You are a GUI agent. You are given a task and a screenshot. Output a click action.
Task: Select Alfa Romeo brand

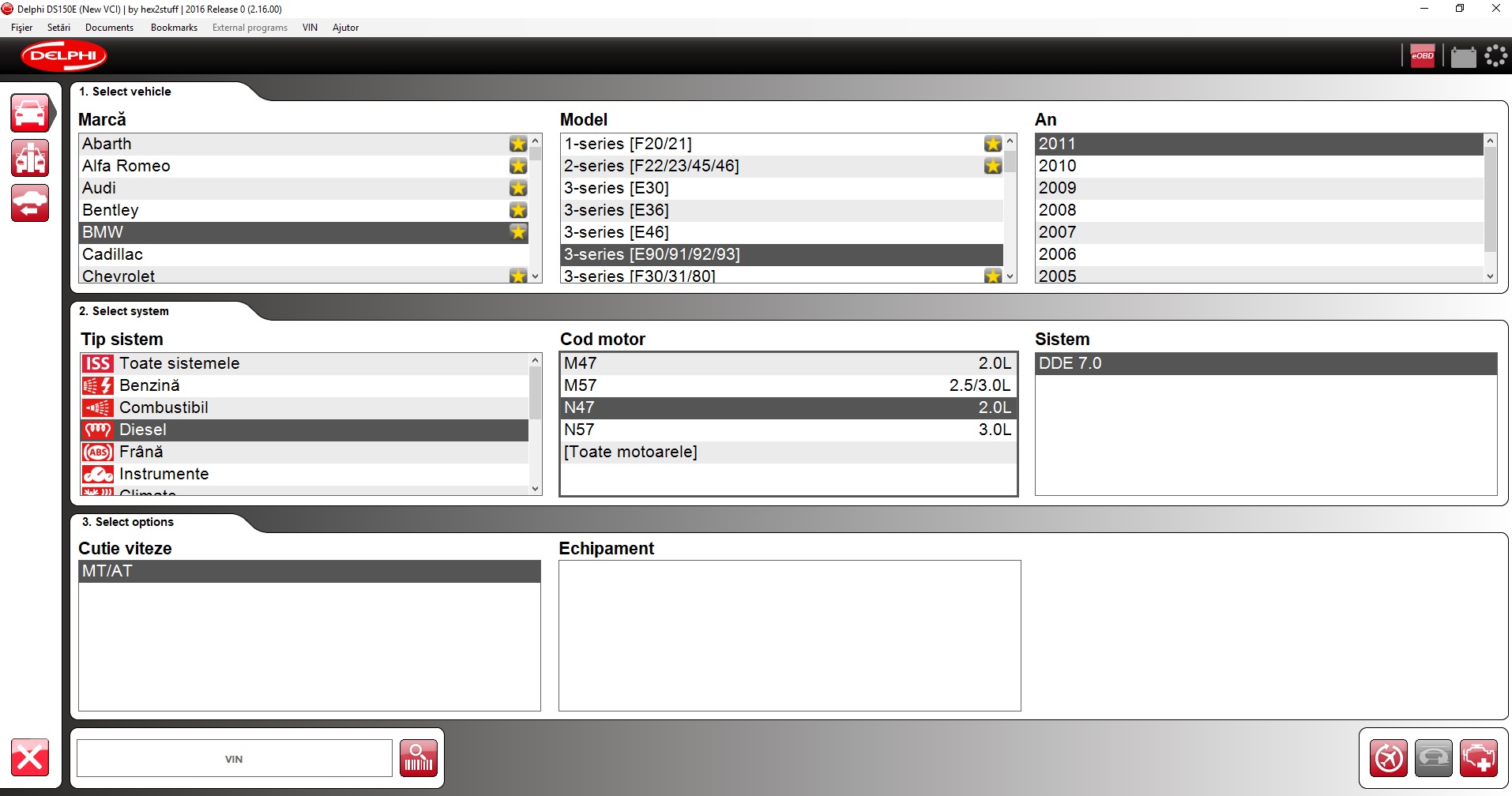point(304,166)
